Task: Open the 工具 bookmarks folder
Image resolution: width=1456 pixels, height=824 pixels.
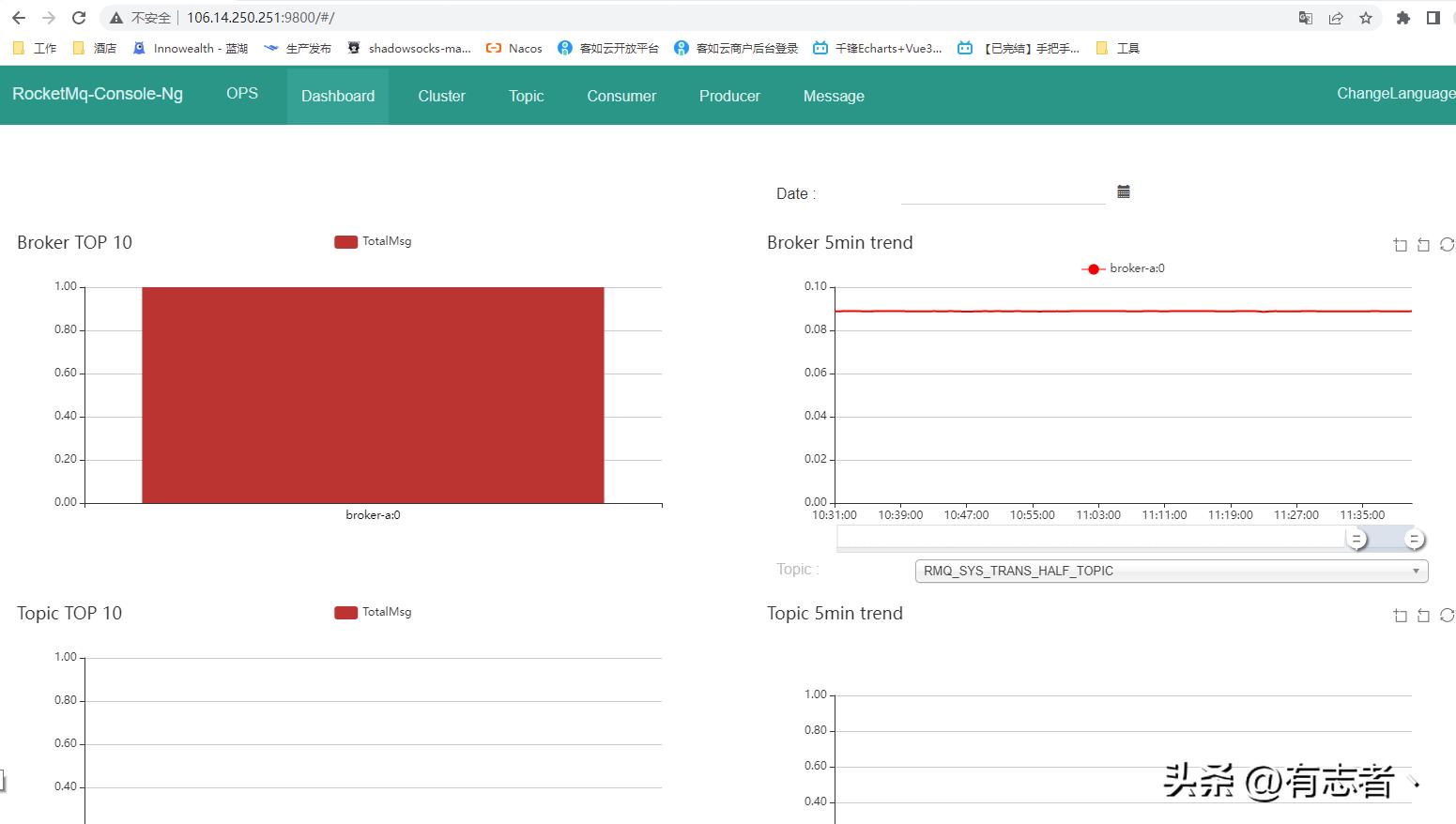Action: pyautogui.click(x=1118, y=48)
